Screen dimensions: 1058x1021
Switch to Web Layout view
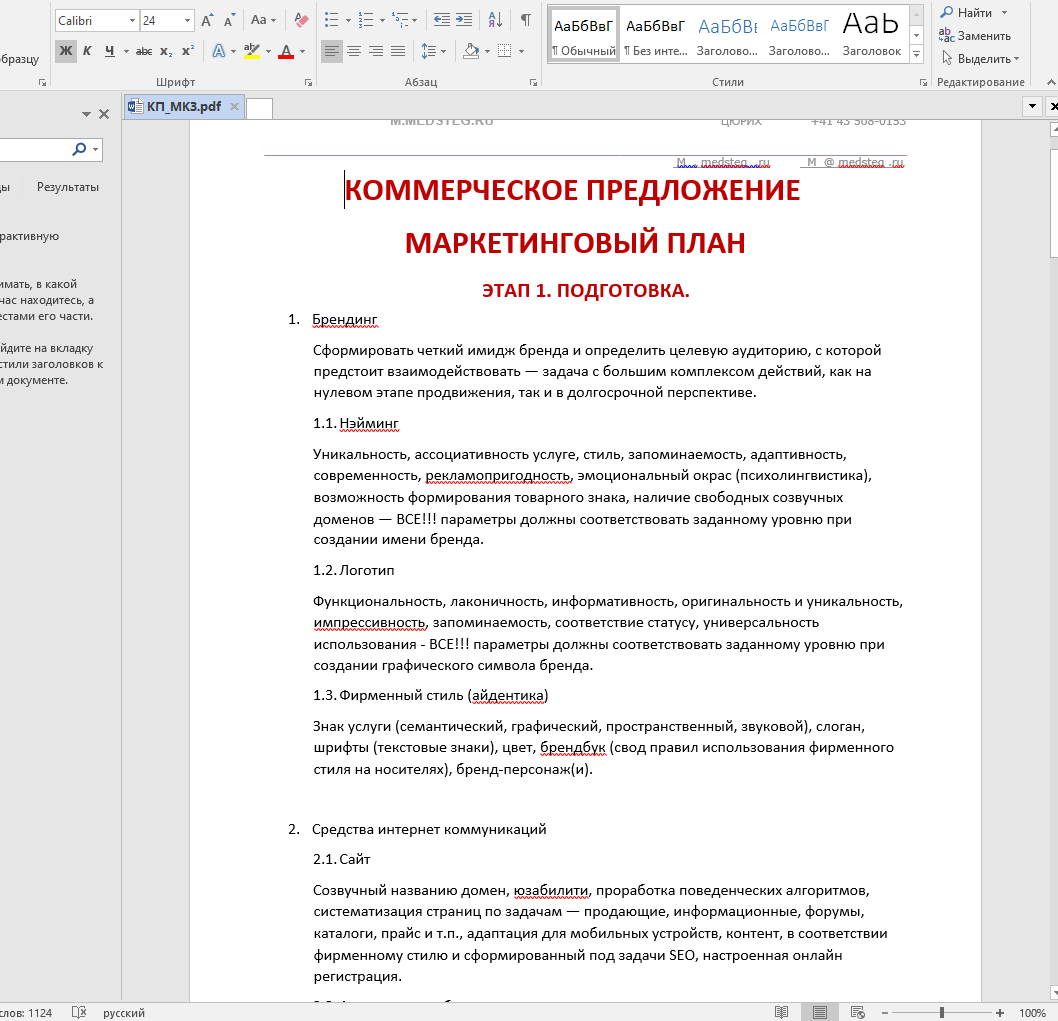point(858,1012)
